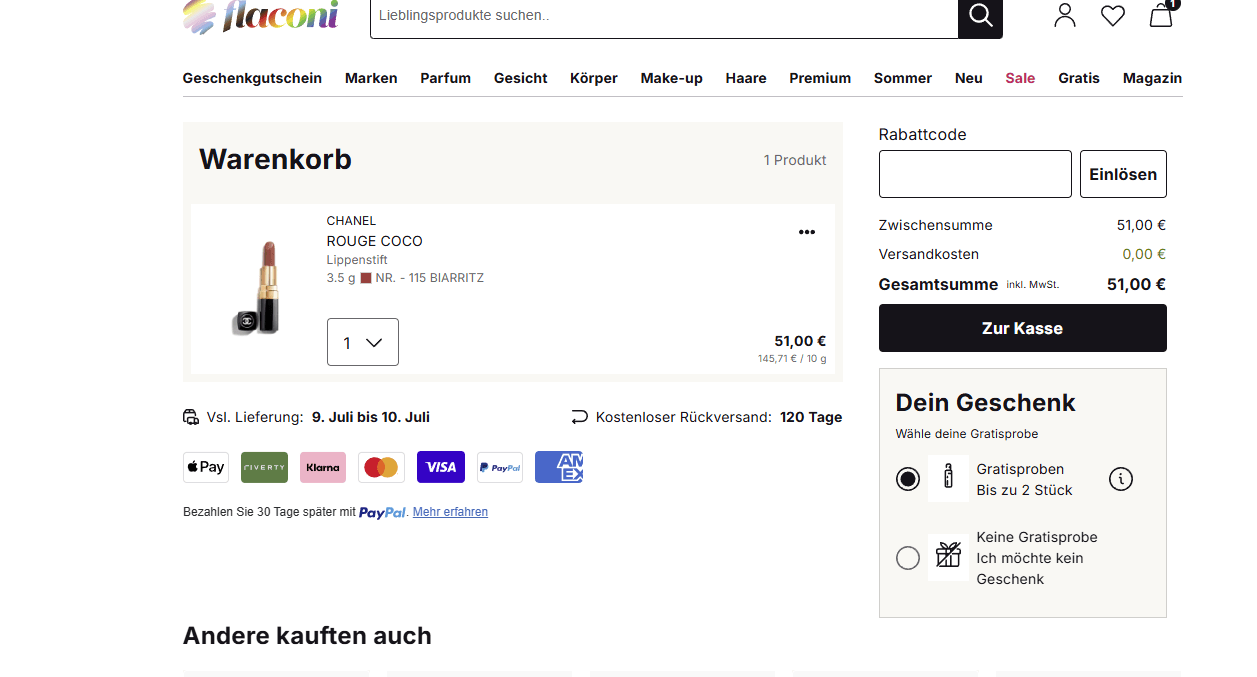Click the PayPal logo in pay-later text
This screenshot has width=1257, height=677.
point(382,512)
